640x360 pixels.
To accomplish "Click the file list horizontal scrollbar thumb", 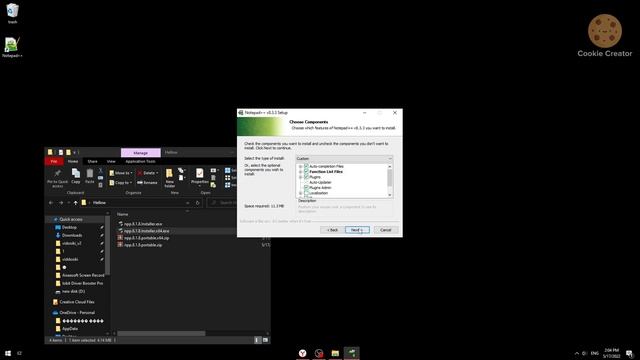I will click(x=161, y=333).
